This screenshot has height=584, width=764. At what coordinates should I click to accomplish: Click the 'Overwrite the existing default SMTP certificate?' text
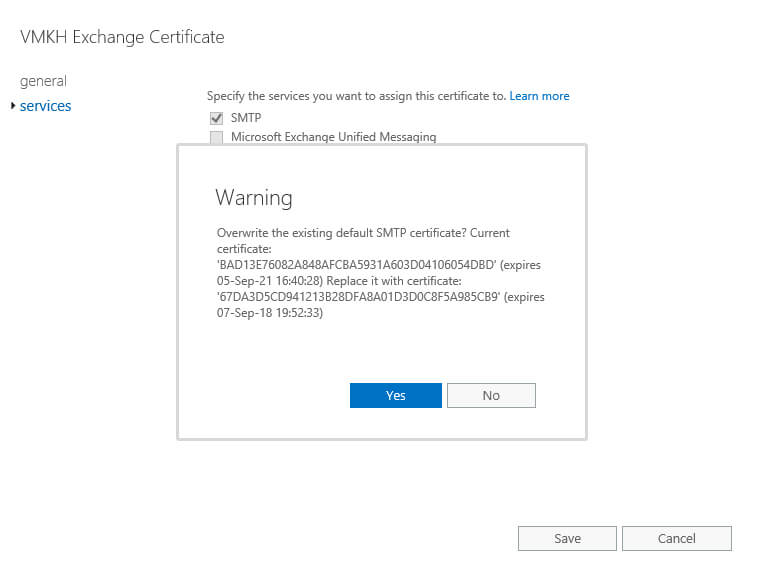coord(342,233)
